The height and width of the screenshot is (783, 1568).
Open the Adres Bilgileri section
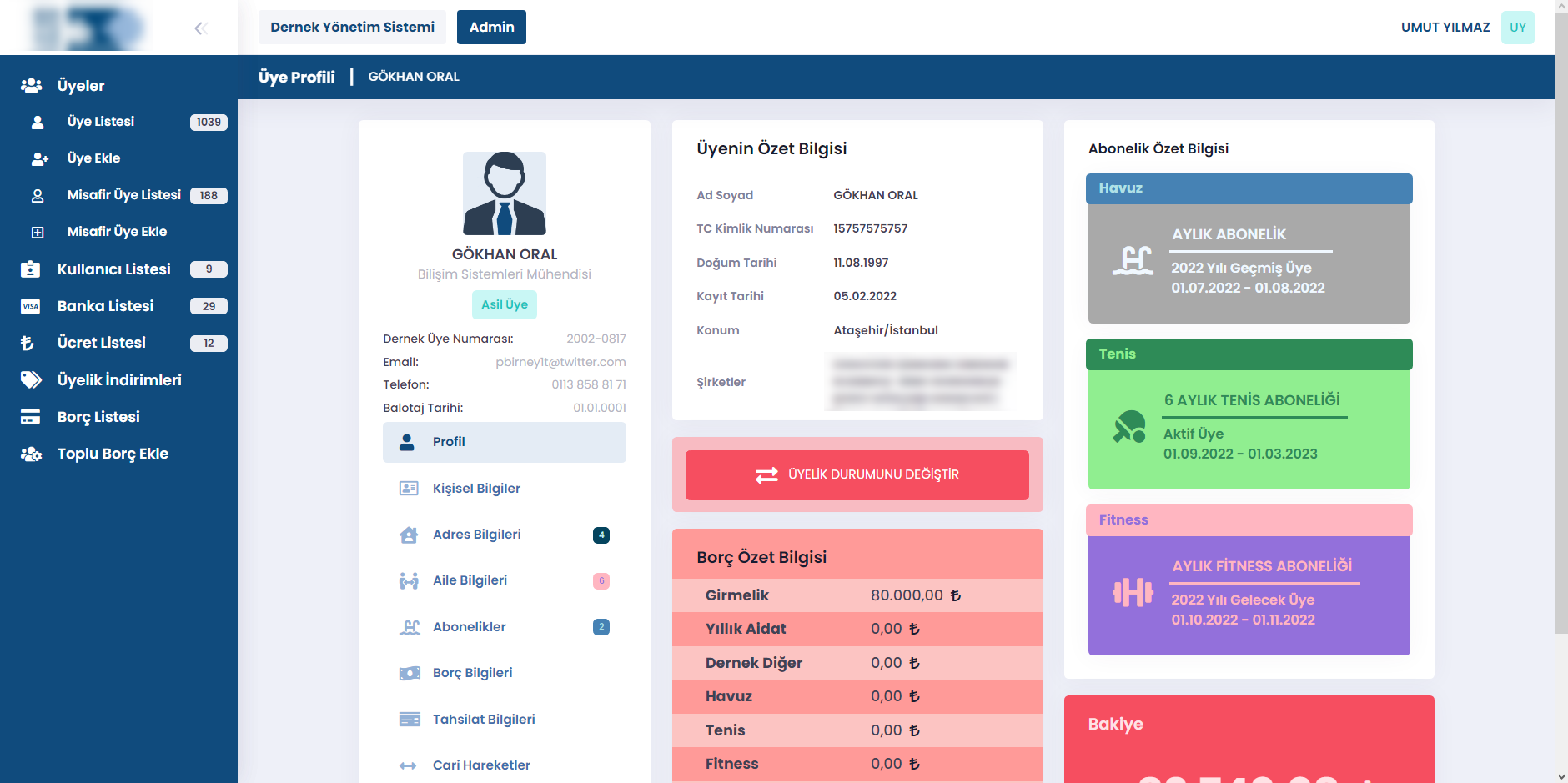[x=476, y=535]
